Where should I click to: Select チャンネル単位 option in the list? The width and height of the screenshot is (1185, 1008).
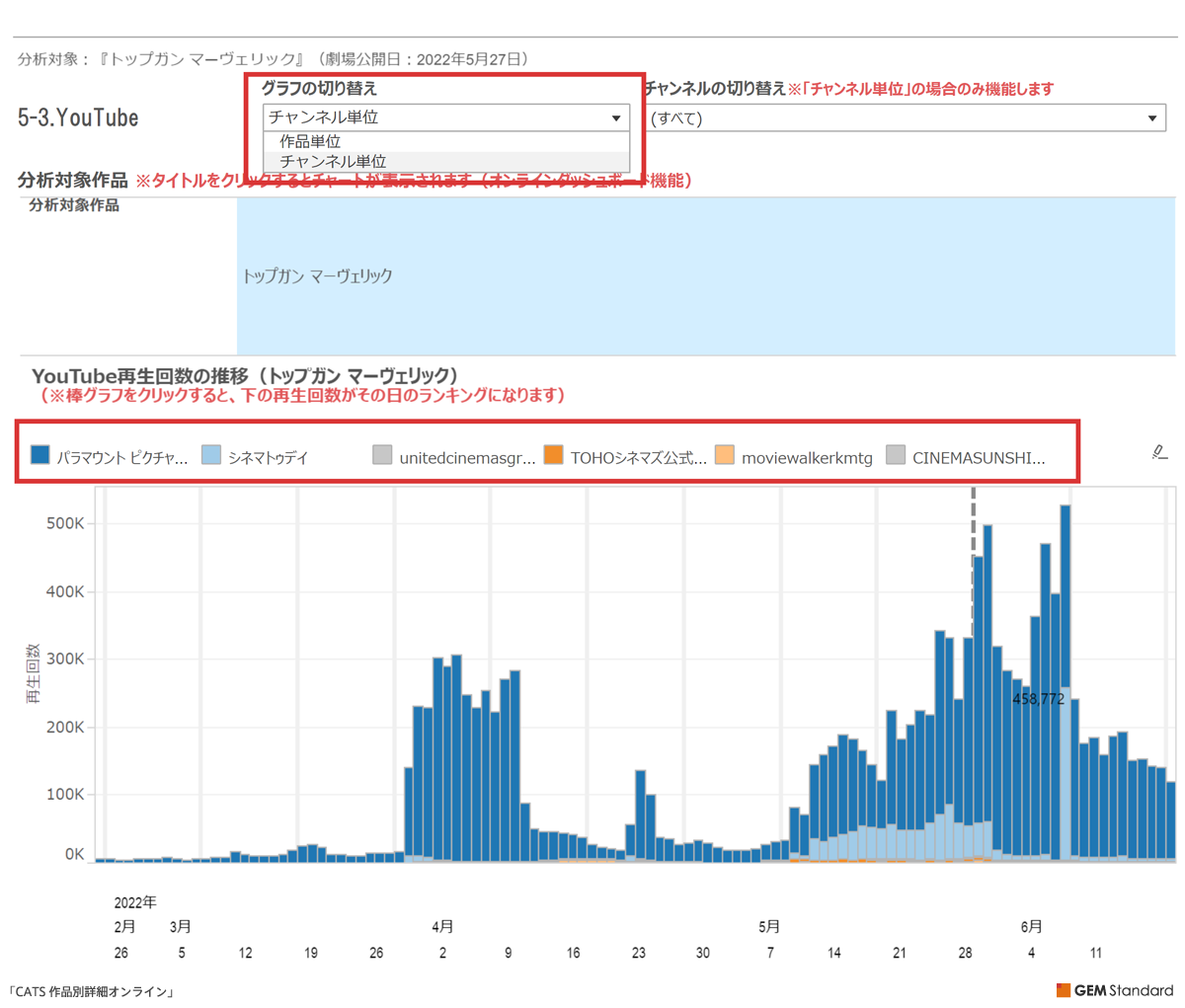click(x=446, y=161)
